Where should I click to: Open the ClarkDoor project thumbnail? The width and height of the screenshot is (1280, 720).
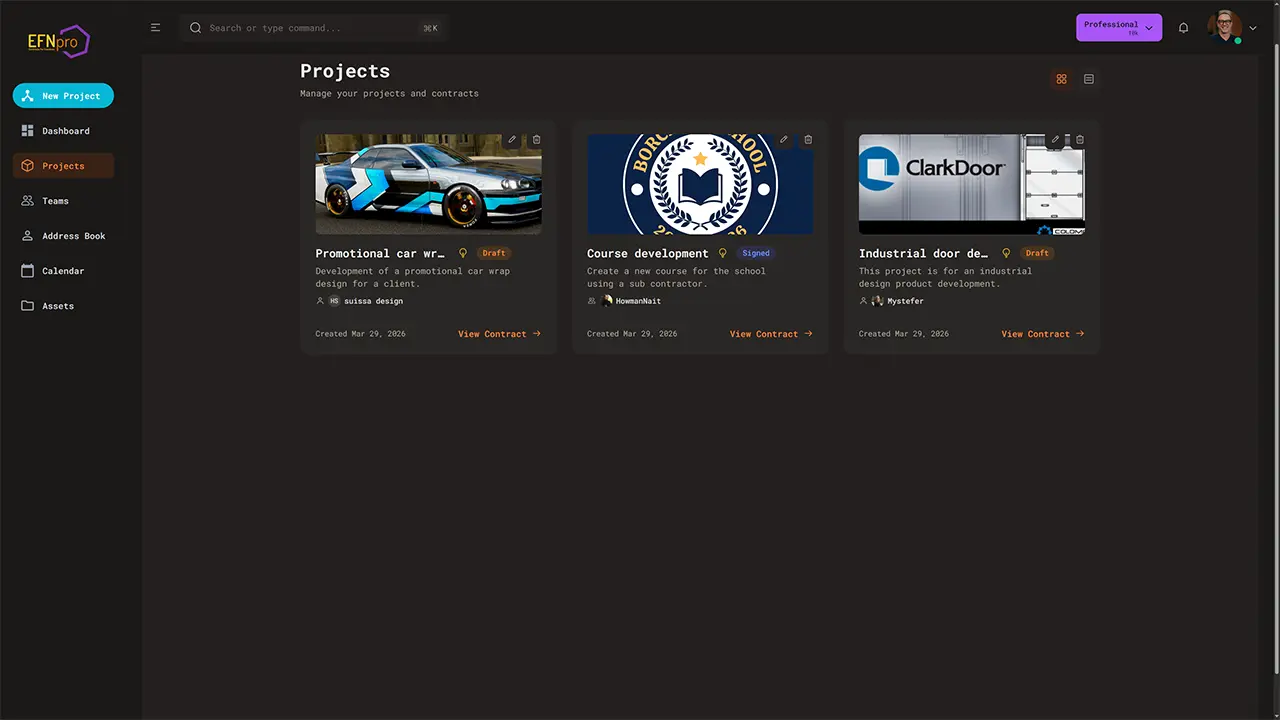point(950,184)
